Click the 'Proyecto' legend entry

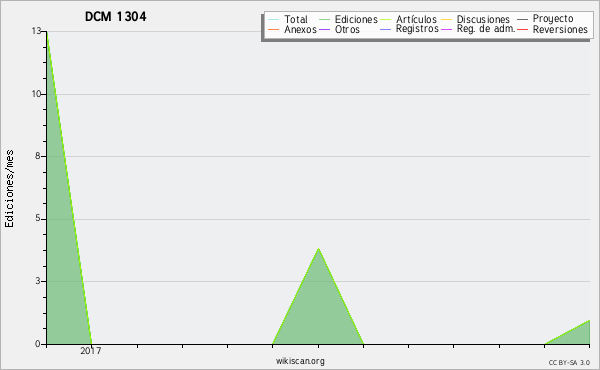[553, 19]
